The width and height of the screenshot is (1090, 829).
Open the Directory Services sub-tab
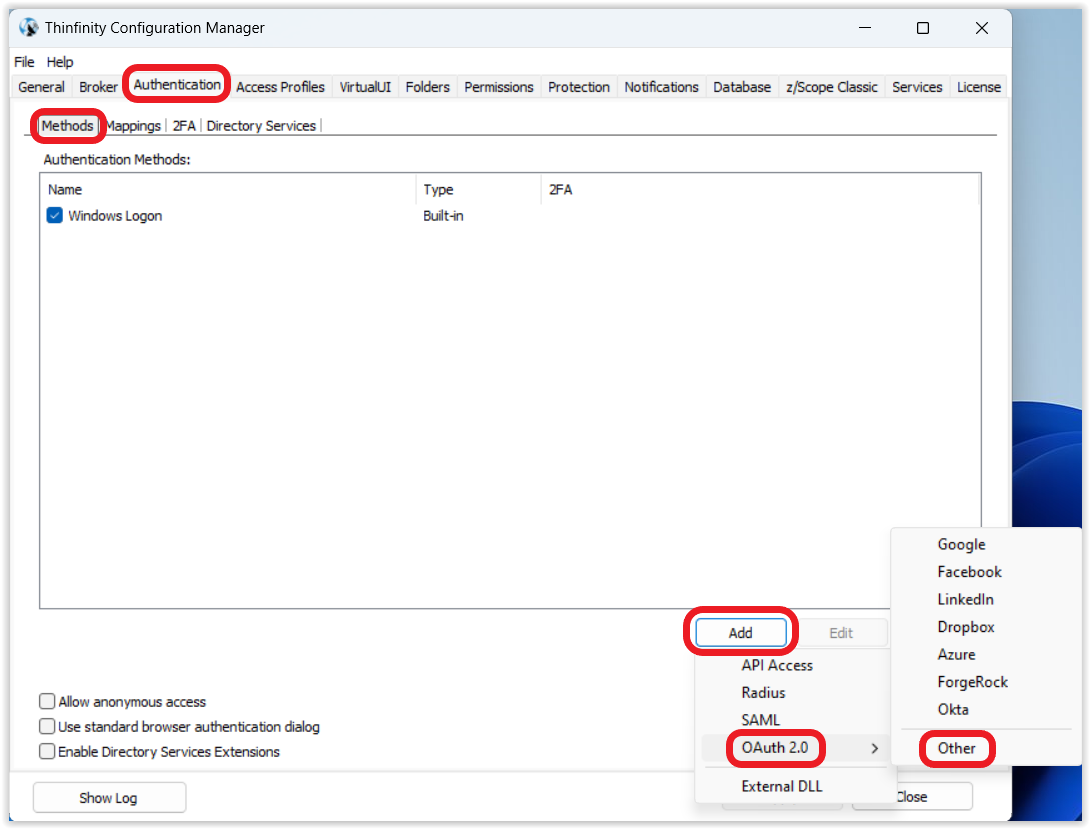[x=261, y=126]
